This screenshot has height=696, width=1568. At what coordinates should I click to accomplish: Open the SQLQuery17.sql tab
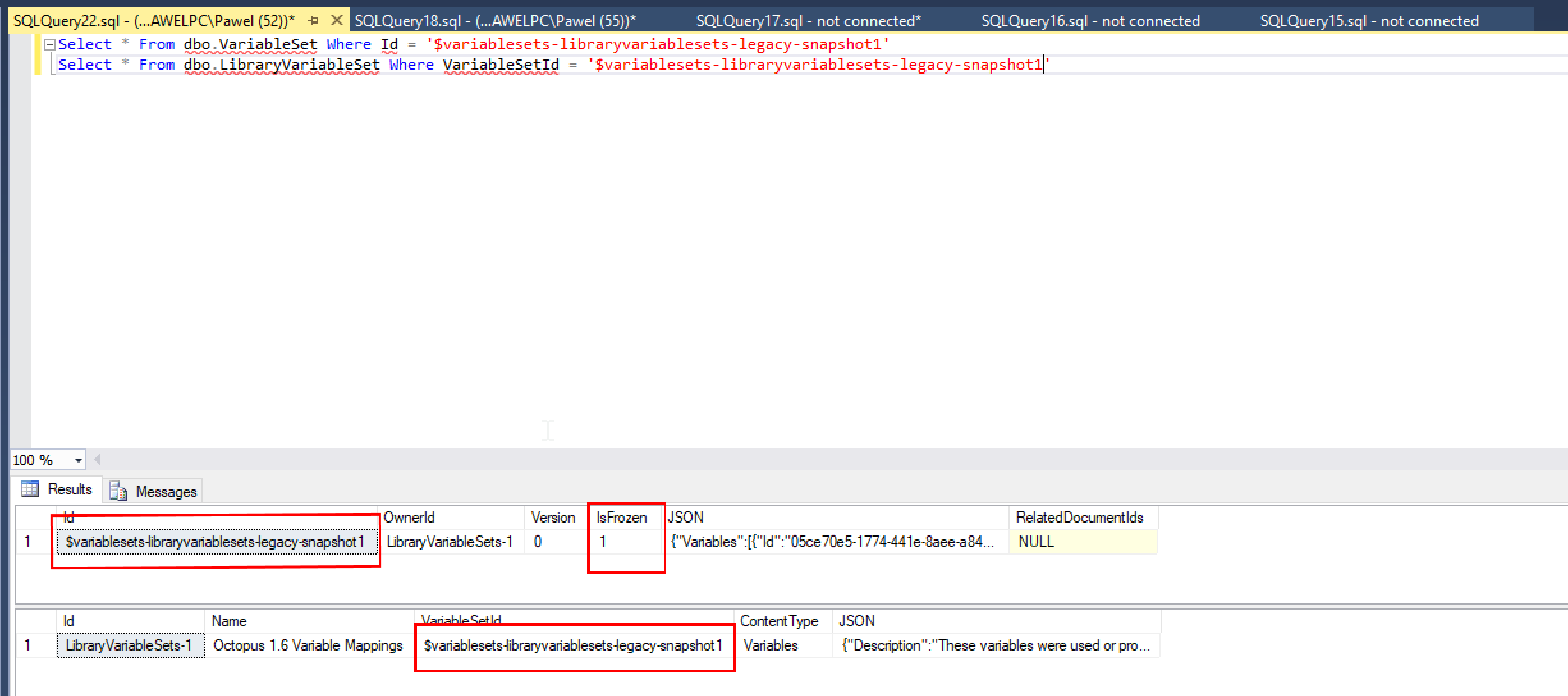(808, 20)
